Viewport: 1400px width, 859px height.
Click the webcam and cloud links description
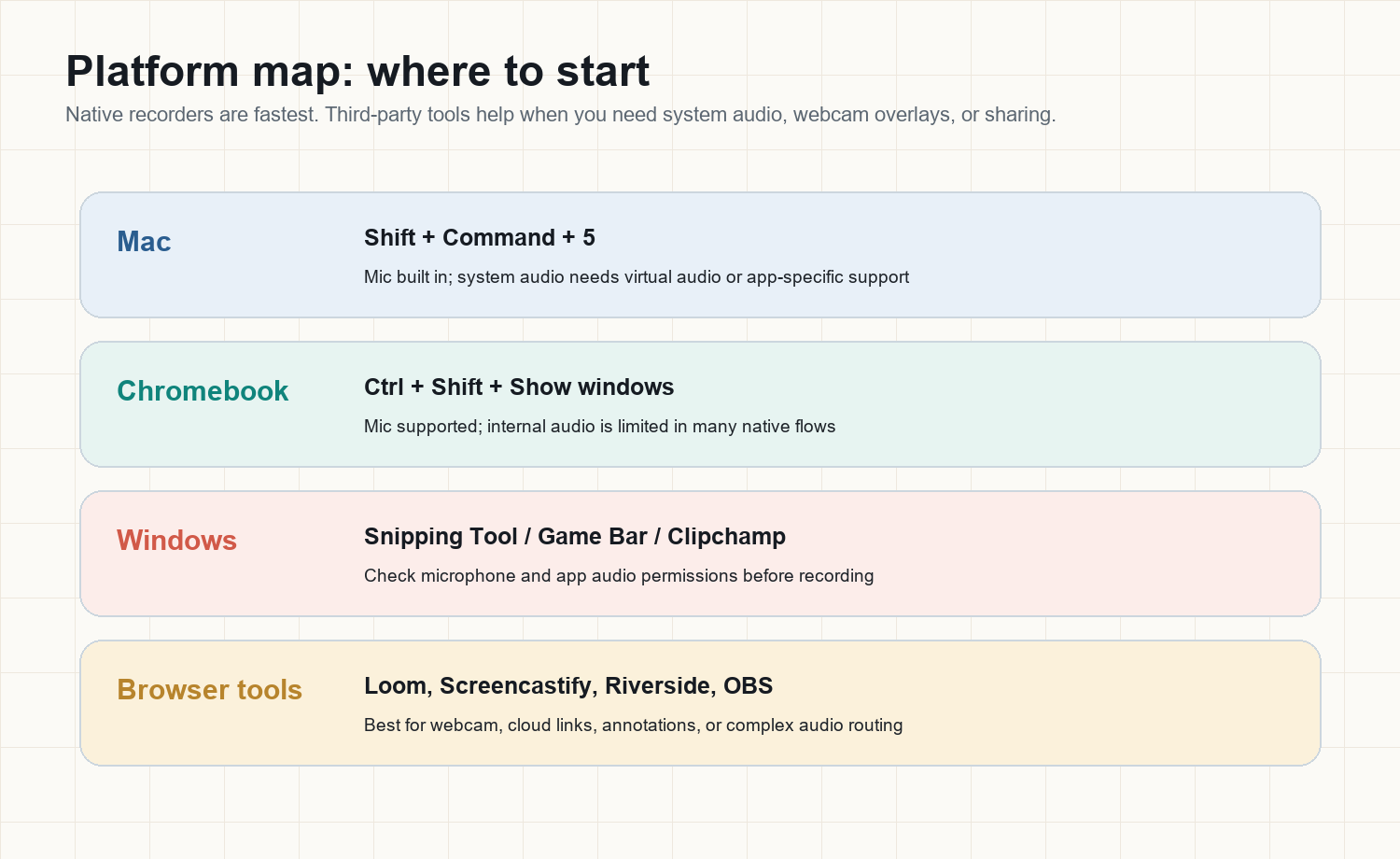coord(634,725)
